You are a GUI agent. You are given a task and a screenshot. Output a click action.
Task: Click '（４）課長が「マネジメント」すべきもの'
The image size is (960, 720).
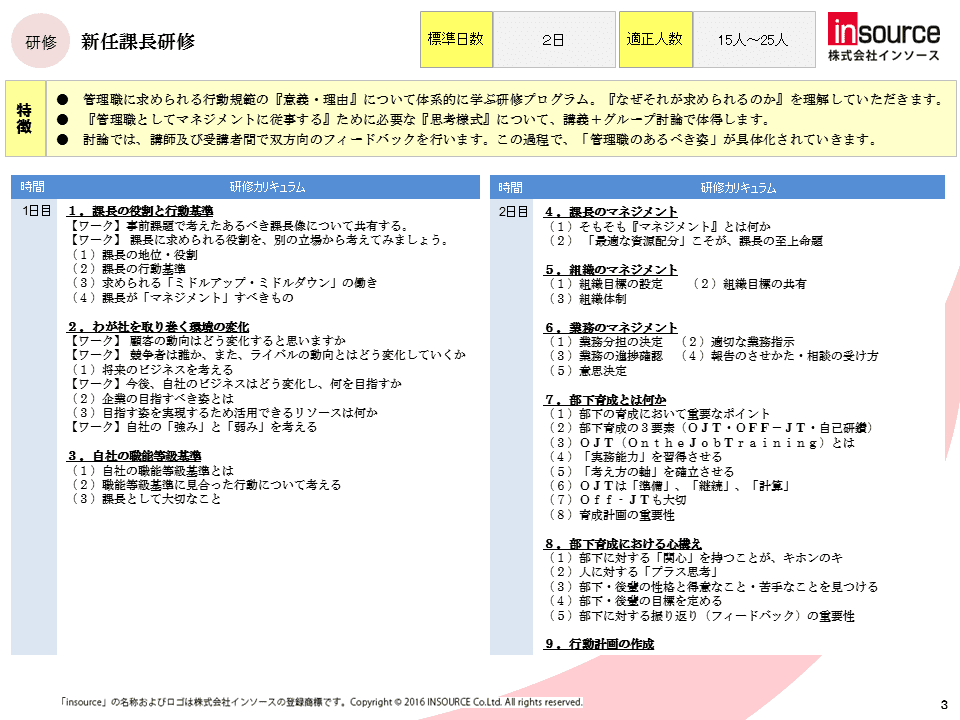pos(182,298)
